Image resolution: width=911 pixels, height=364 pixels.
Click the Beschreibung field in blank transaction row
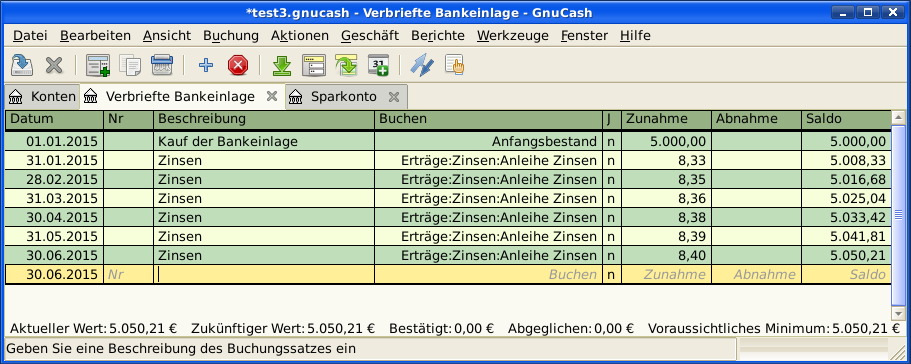coord(264,275)
